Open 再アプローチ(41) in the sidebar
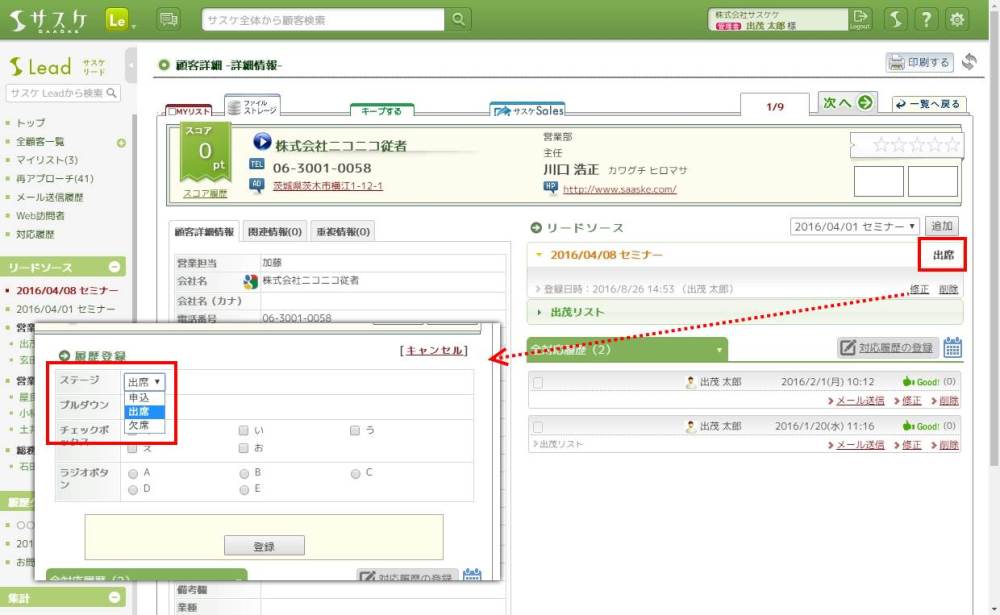 [55, 179]
